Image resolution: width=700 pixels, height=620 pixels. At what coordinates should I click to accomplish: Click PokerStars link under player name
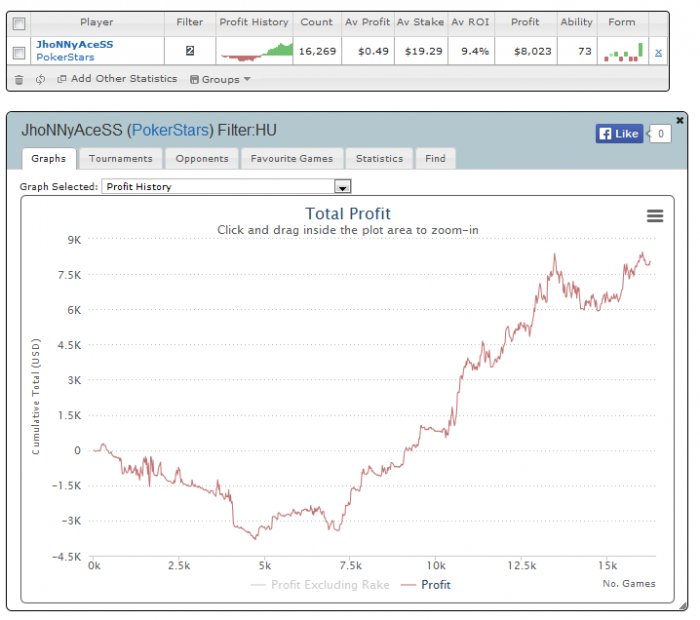[65, 57]
